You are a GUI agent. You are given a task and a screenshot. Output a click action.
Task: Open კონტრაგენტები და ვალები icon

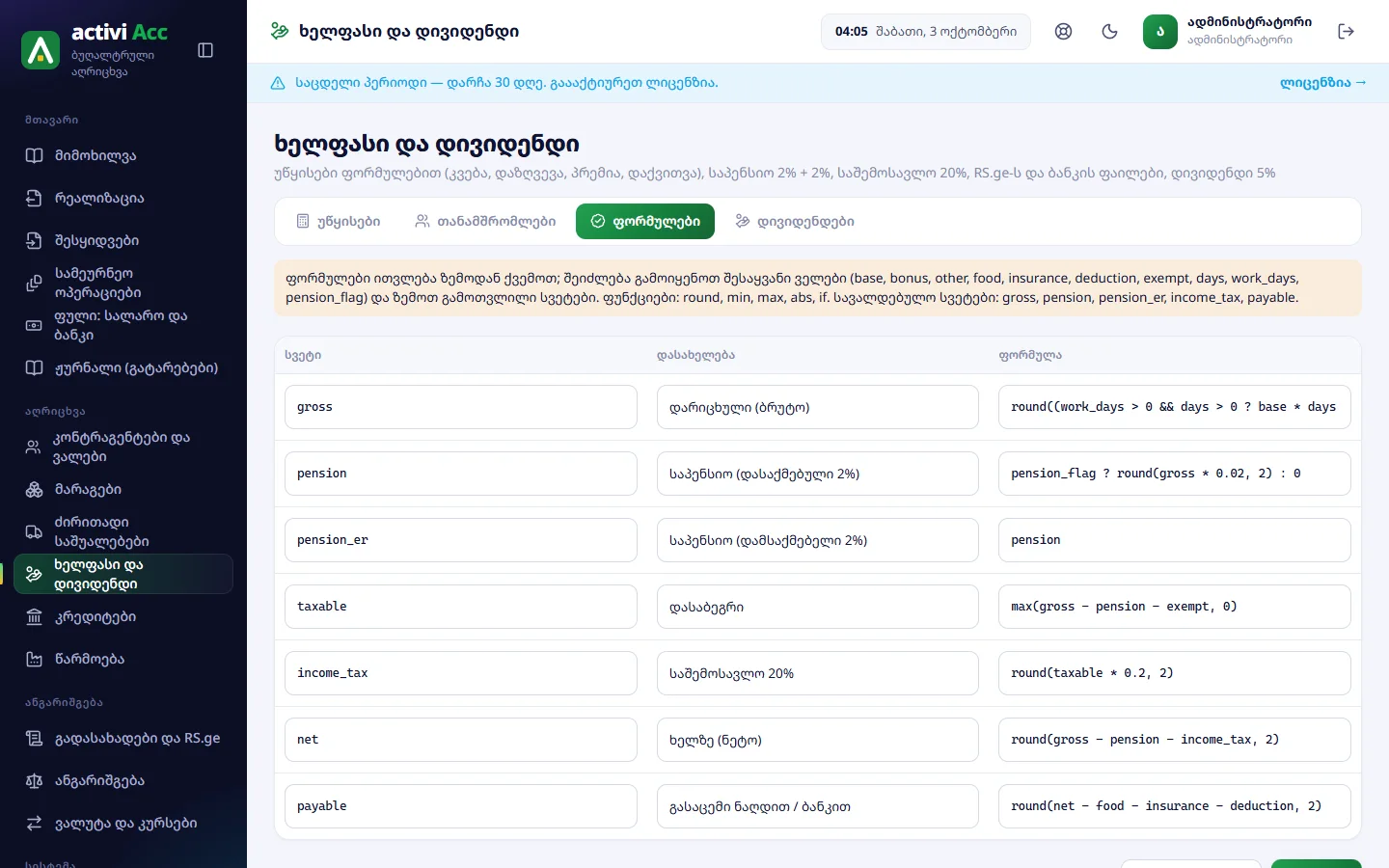pyautogui.click(x=34, y=447)
